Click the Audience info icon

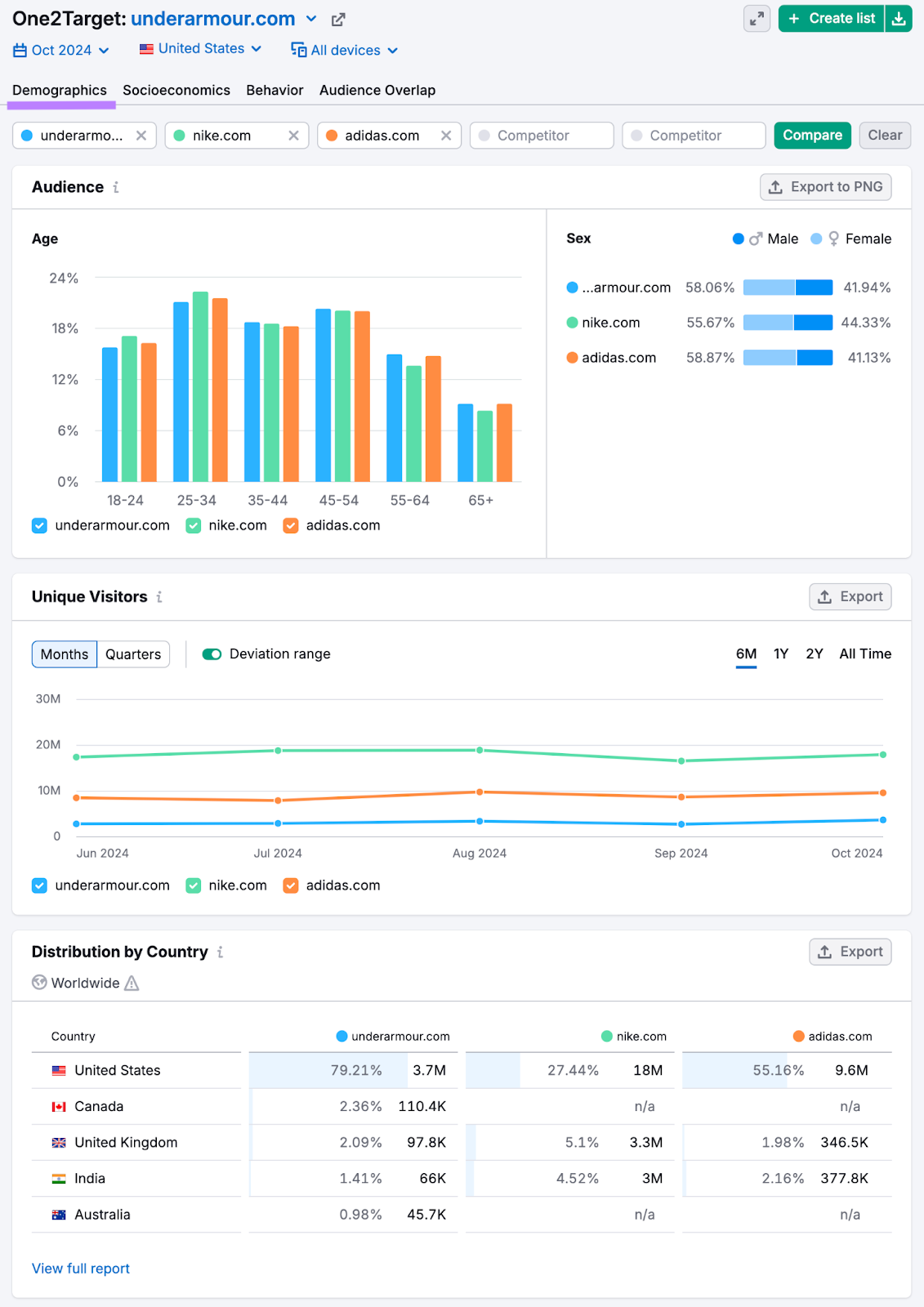click(x=116, y=187)
